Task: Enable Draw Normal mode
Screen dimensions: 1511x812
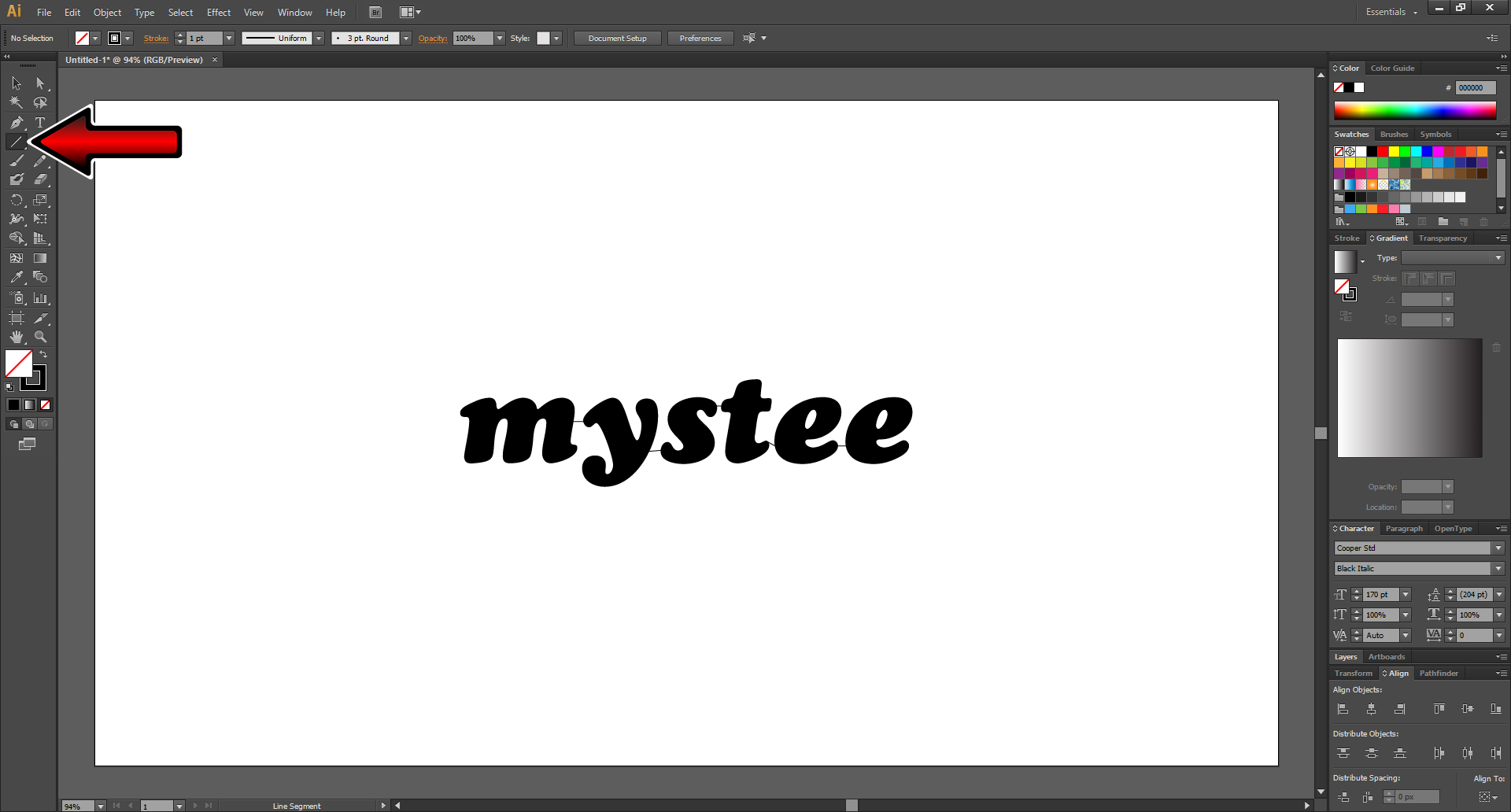Action: (13, 424)
